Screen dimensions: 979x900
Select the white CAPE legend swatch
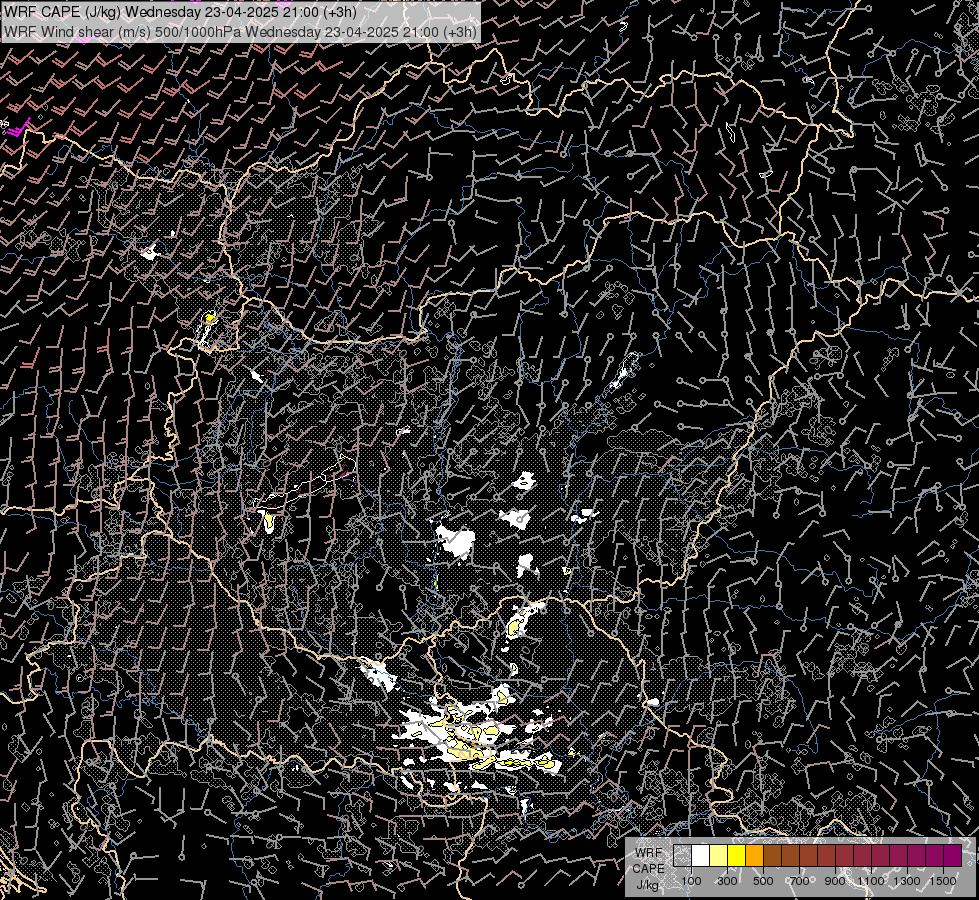click(701, 856)
